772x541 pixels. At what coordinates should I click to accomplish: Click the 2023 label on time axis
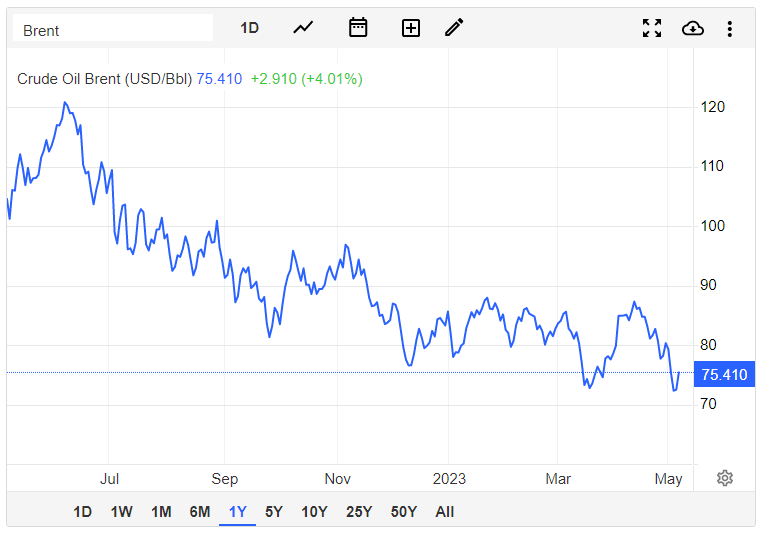click(x=449, y=478)
